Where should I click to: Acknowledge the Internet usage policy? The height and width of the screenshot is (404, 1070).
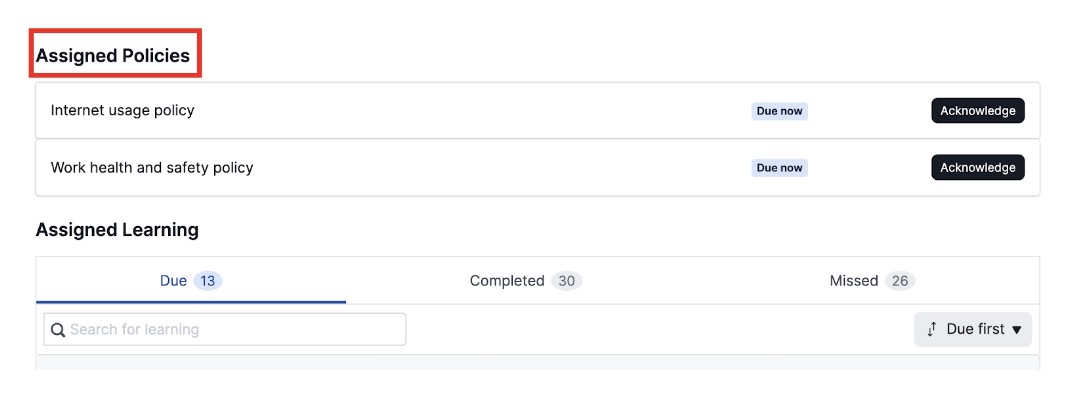click(977, 111)
